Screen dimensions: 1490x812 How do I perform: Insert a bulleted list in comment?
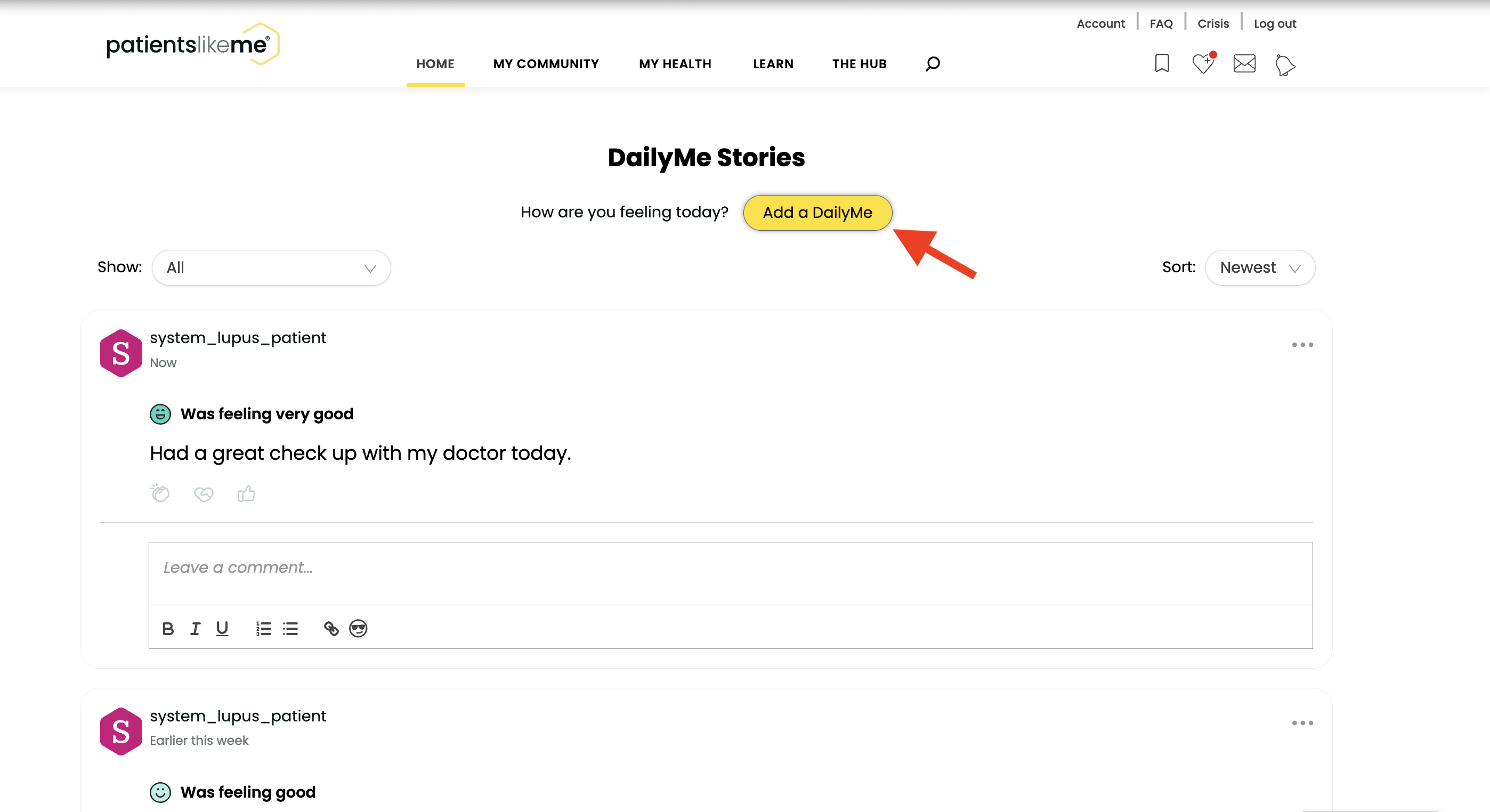tap(290, 629)
